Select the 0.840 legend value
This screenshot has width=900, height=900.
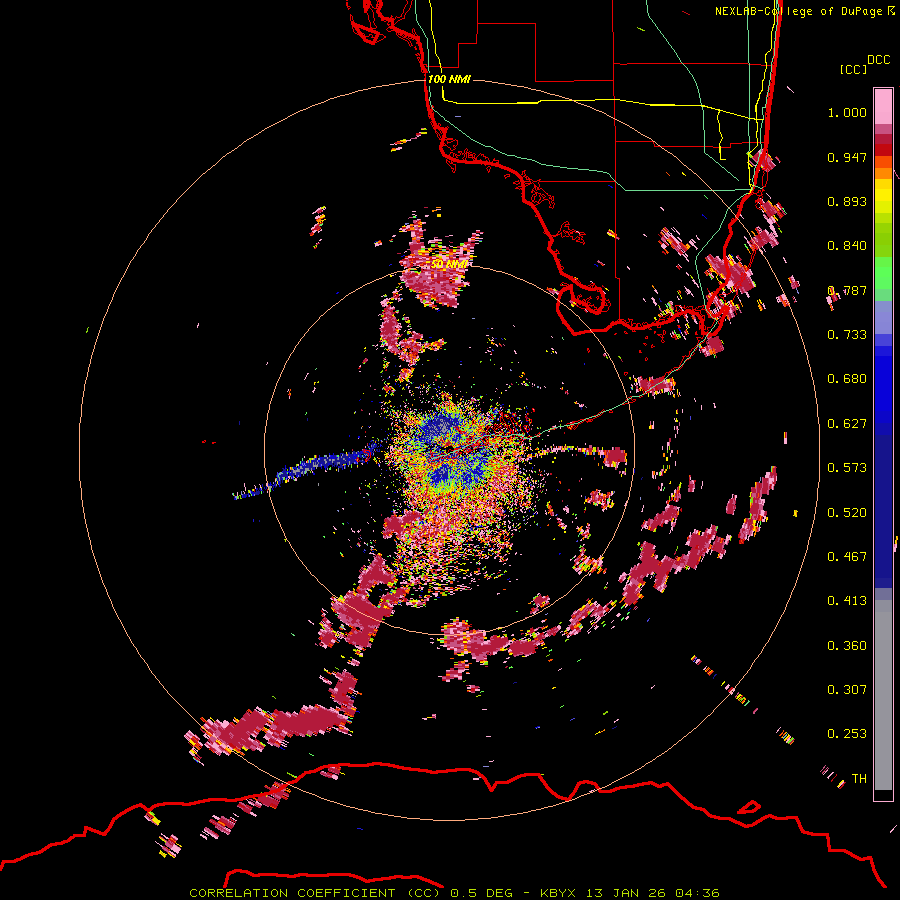pyautogui.click(x=847, y=246)
